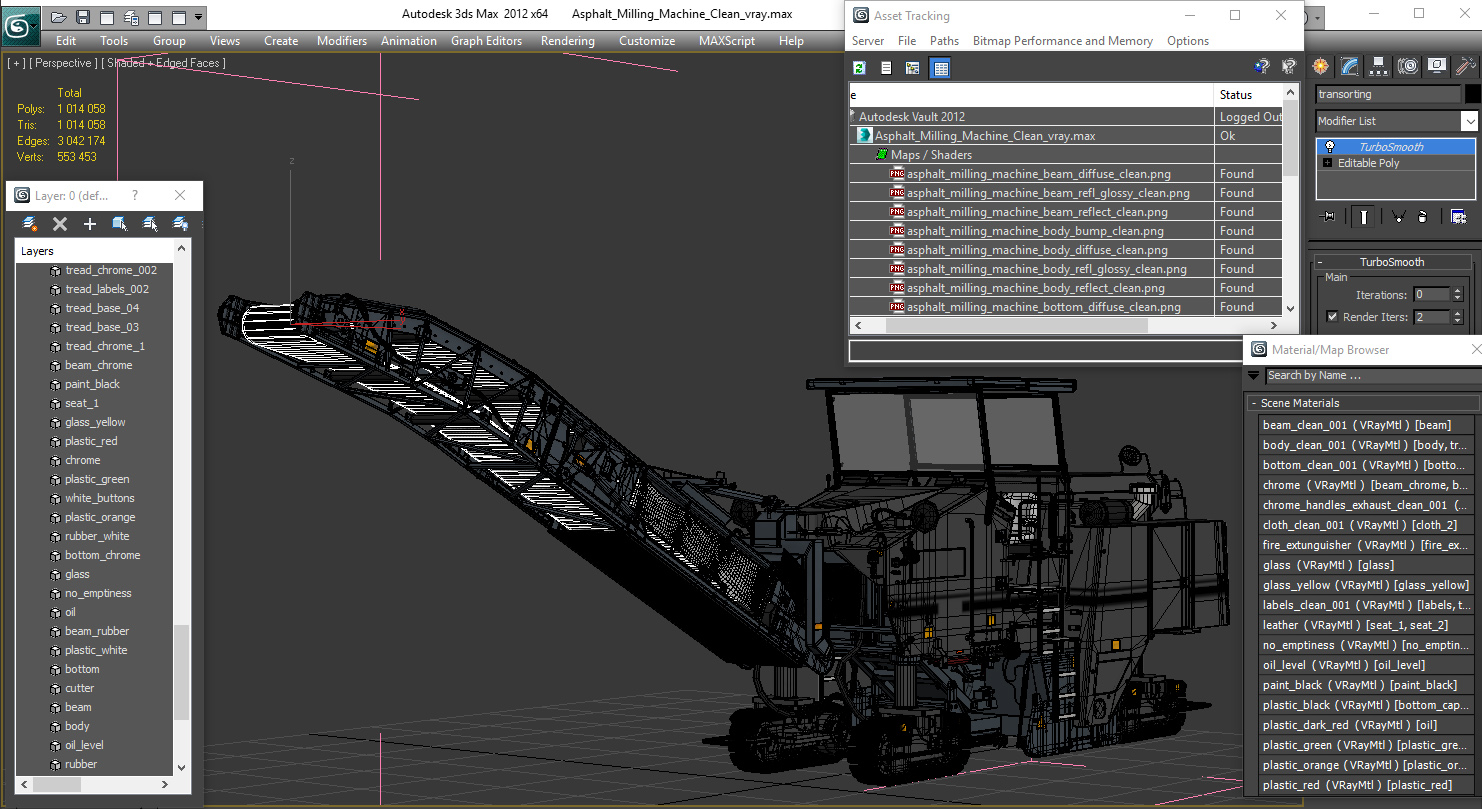The height and width of the screenshot is (810, 1482).
Task: Open the Modify command panel tab
Action: click(1350, 66)
